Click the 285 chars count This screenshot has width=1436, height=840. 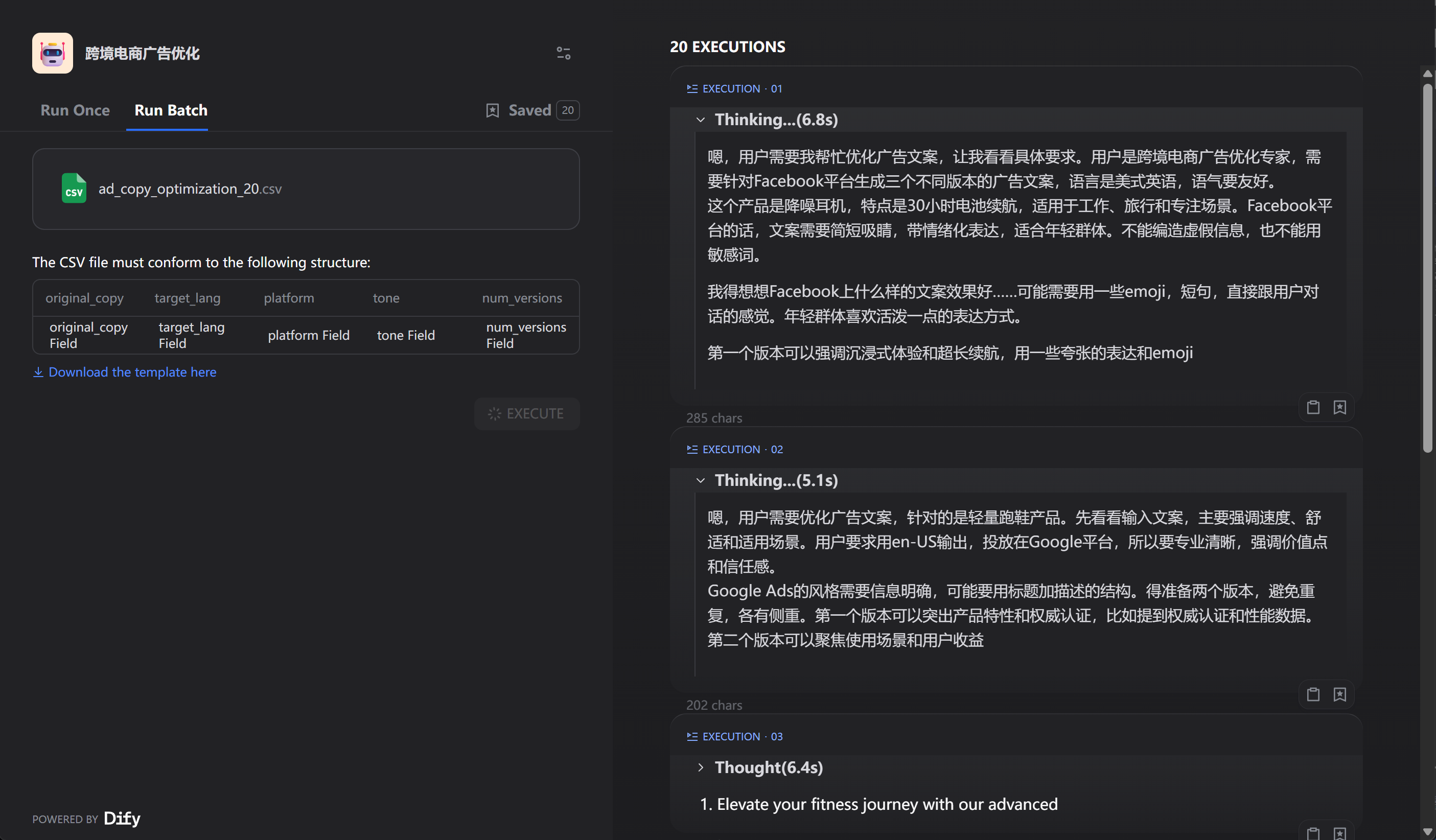714,418
